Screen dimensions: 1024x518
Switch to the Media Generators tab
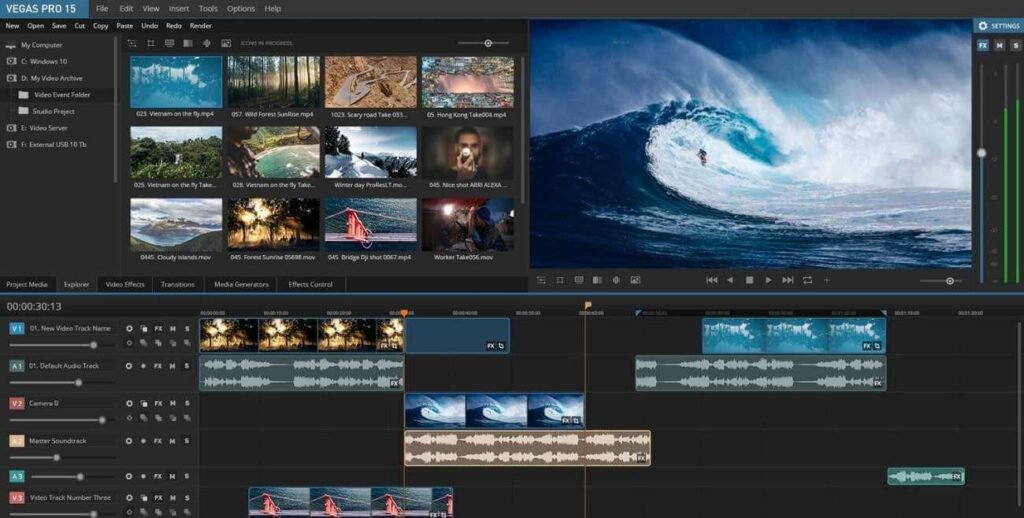pyautogui.click(x=241, y=285)
